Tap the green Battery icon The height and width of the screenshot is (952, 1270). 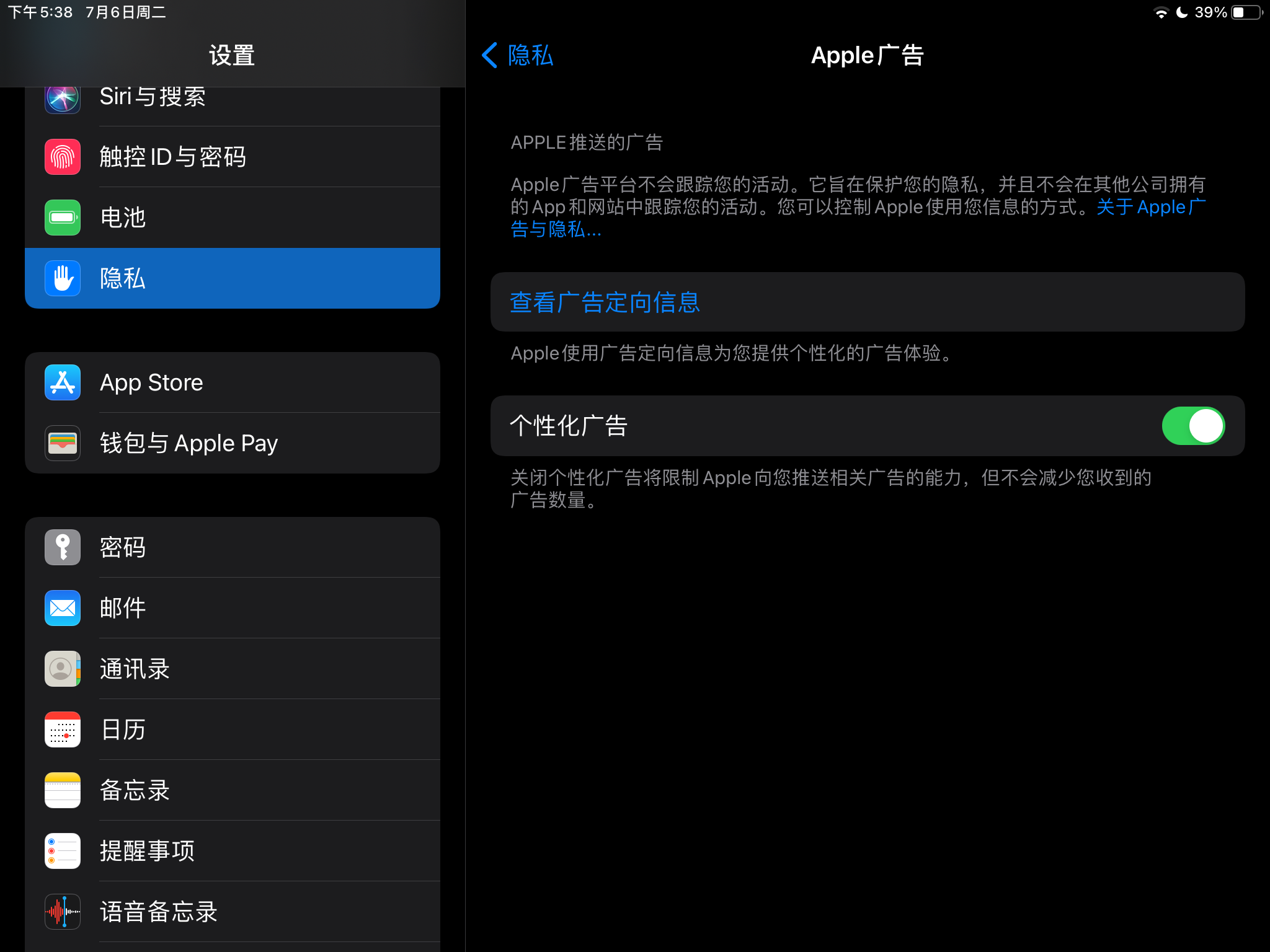[x=63, y=218]
